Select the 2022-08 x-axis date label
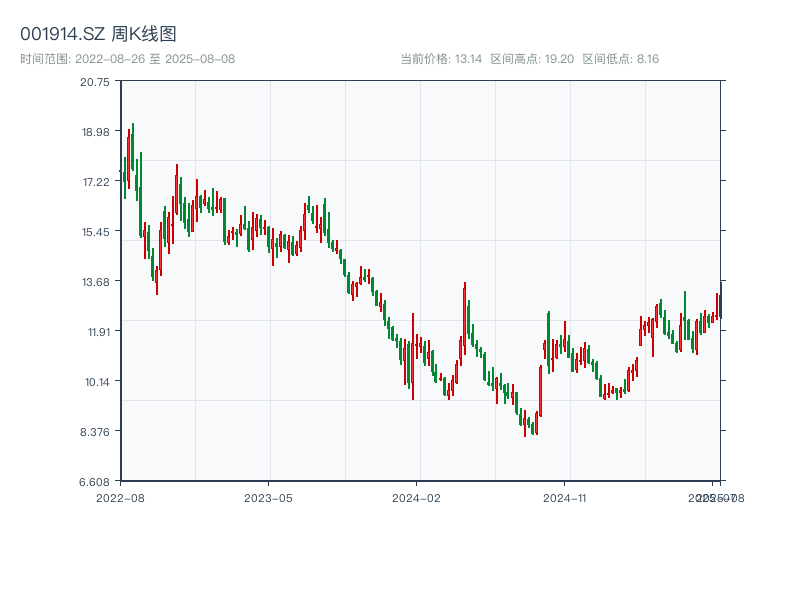This screenshot has height=600, width=800. click(120, 497)
